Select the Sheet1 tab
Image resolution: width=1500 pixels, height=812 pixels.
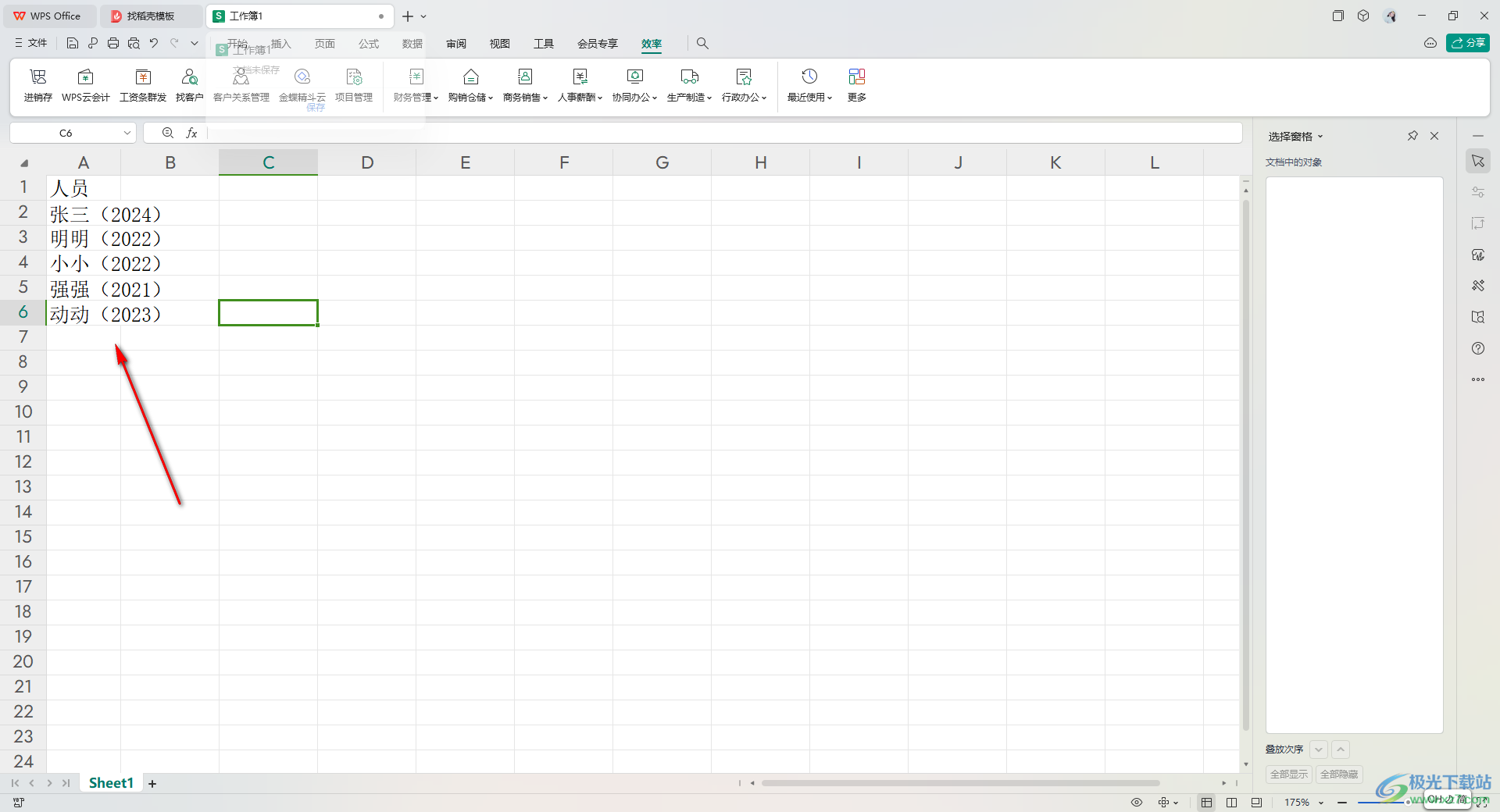(111, 783)
